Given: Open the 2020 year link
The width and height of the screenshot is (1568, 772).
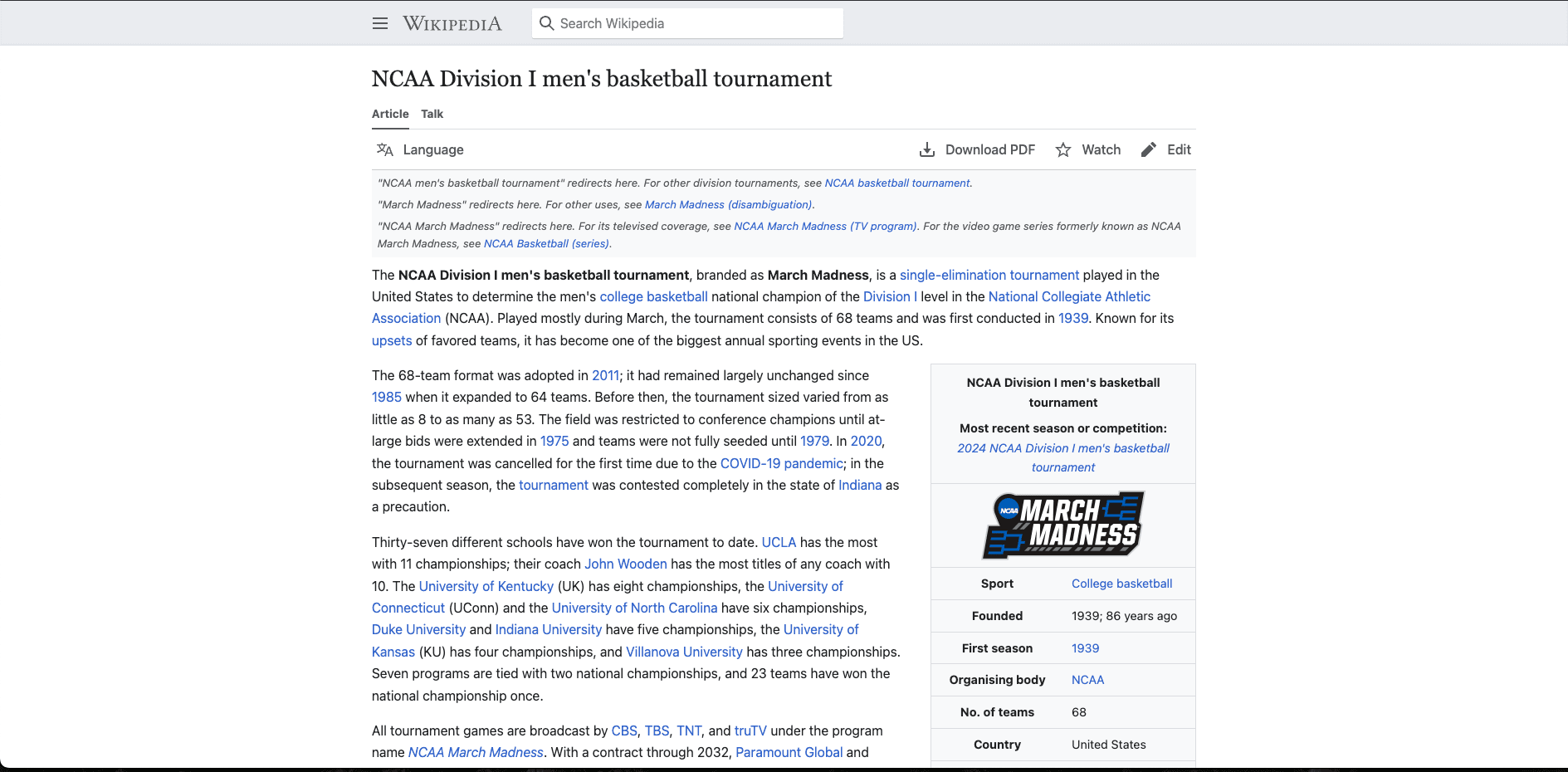Looking at the screenshot, I should [866, 441].
